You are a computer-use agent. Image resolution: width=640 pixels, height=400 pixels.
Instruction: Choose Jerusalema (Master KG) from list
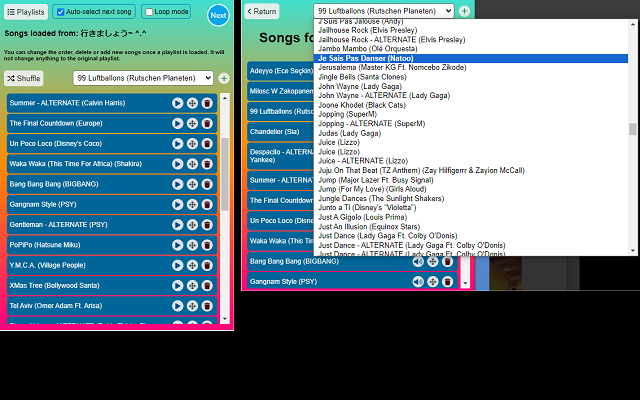pyautogui.click(x=471, y=68)
